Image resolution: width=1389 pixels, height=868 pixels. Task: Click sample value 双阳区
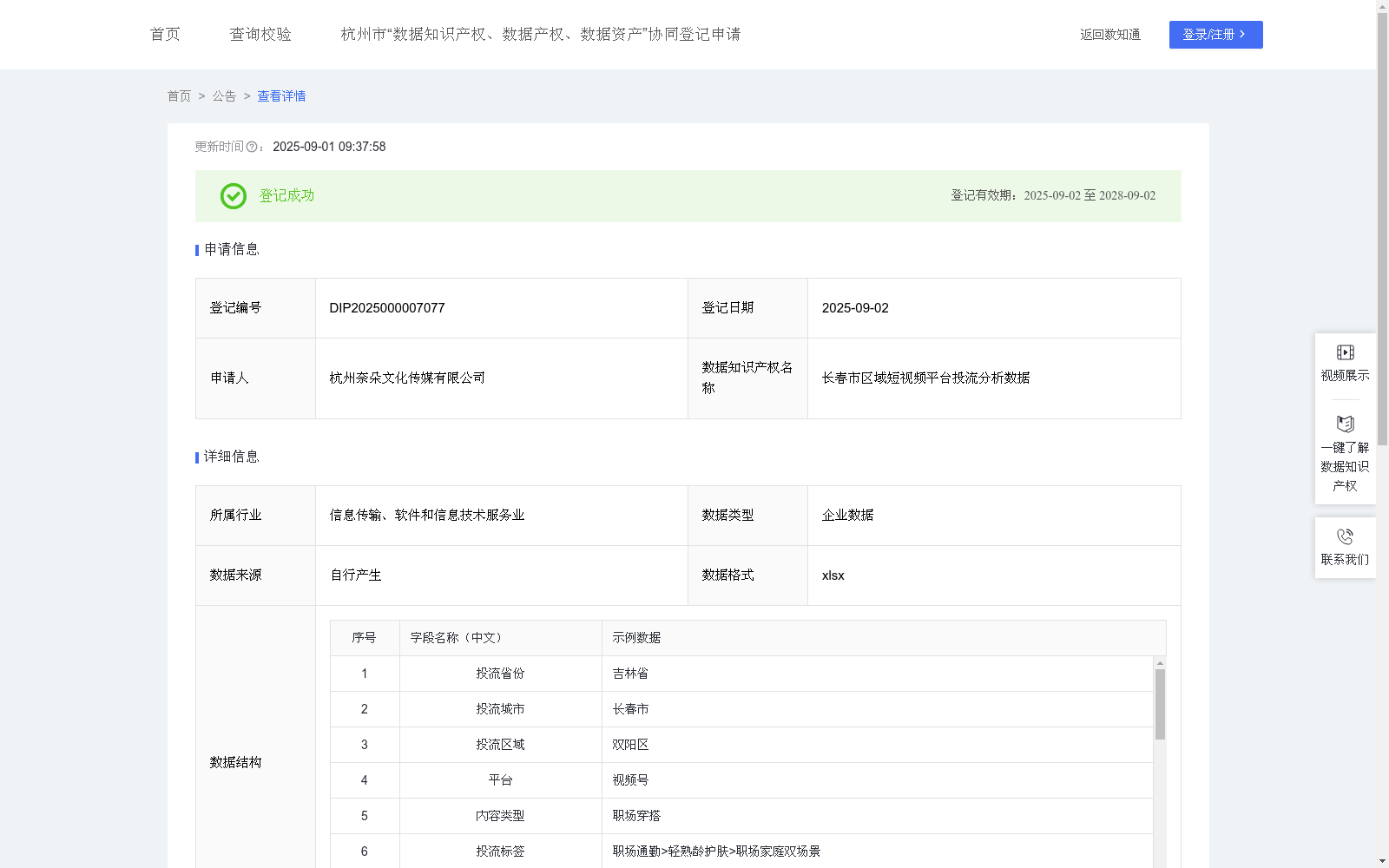[630, 745]
